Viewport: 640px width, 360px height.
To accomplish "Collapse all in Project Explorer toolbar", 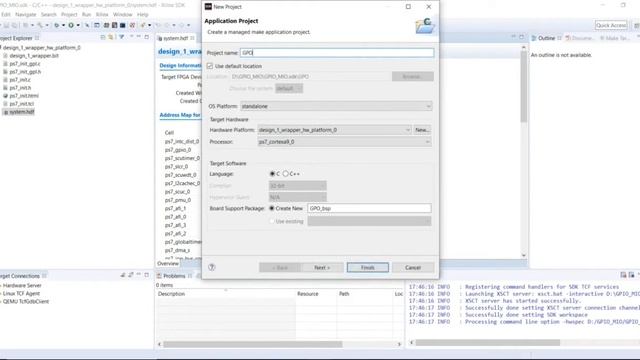I will (x=103, y=37).
